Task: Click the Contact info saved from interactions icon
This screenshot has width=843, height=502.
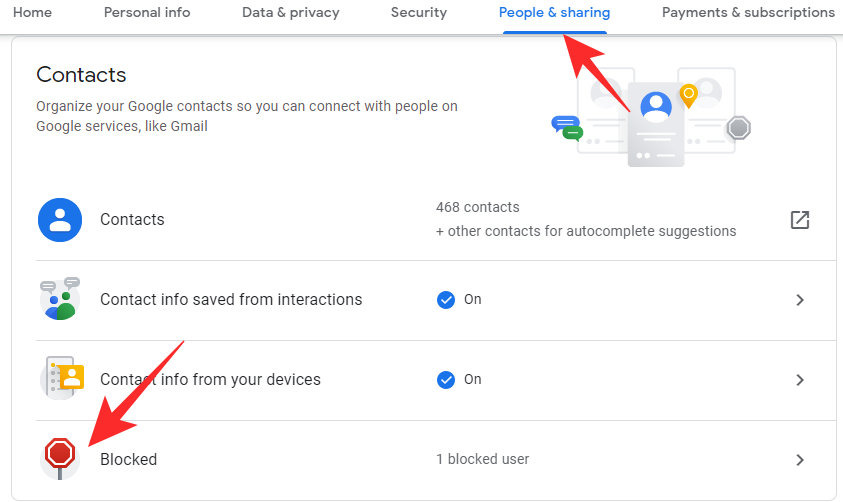Action: coord(59,299)
